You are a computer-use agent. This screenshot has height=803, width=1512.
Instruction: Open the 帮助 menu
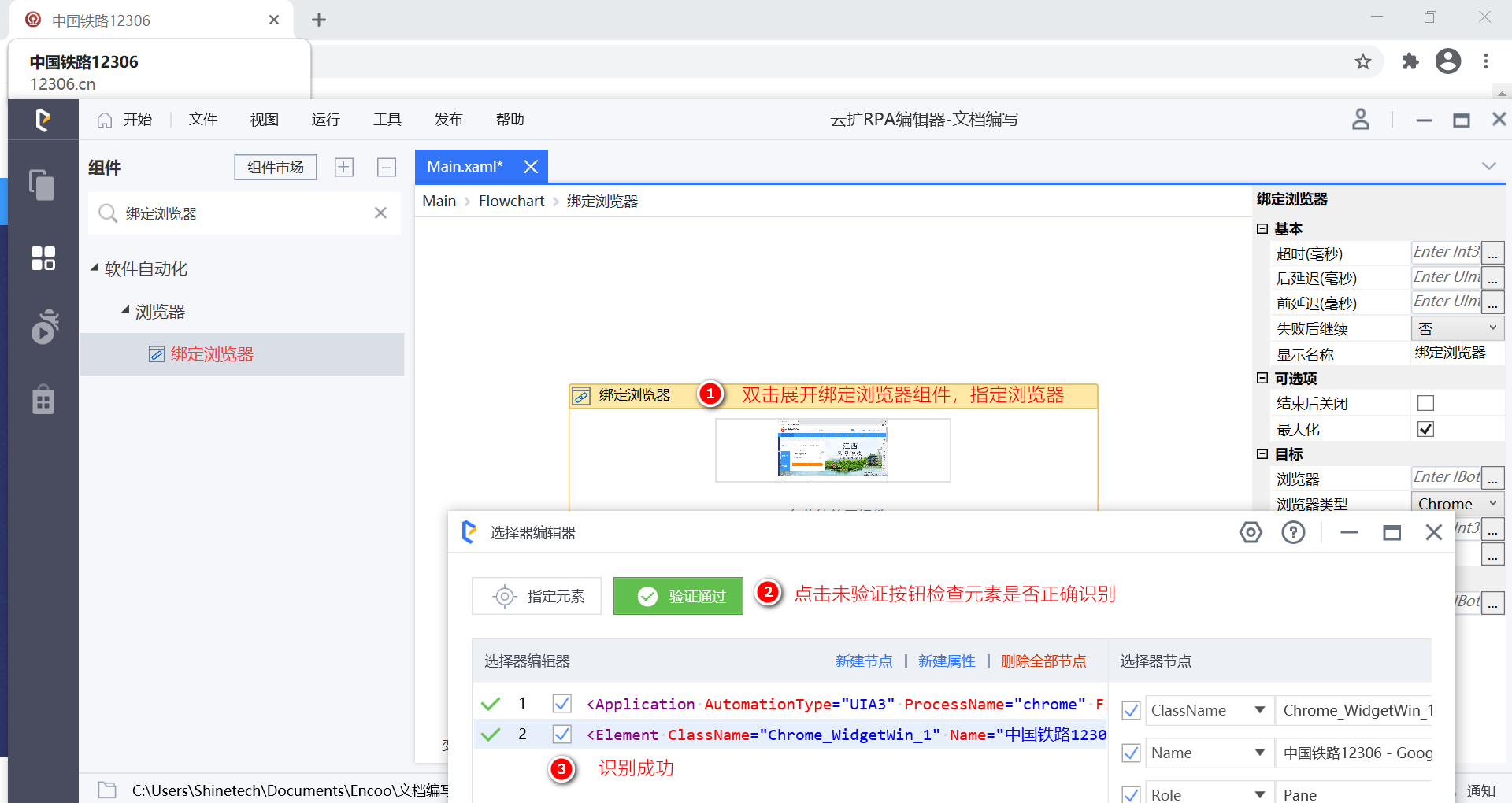tap(510, 120)
